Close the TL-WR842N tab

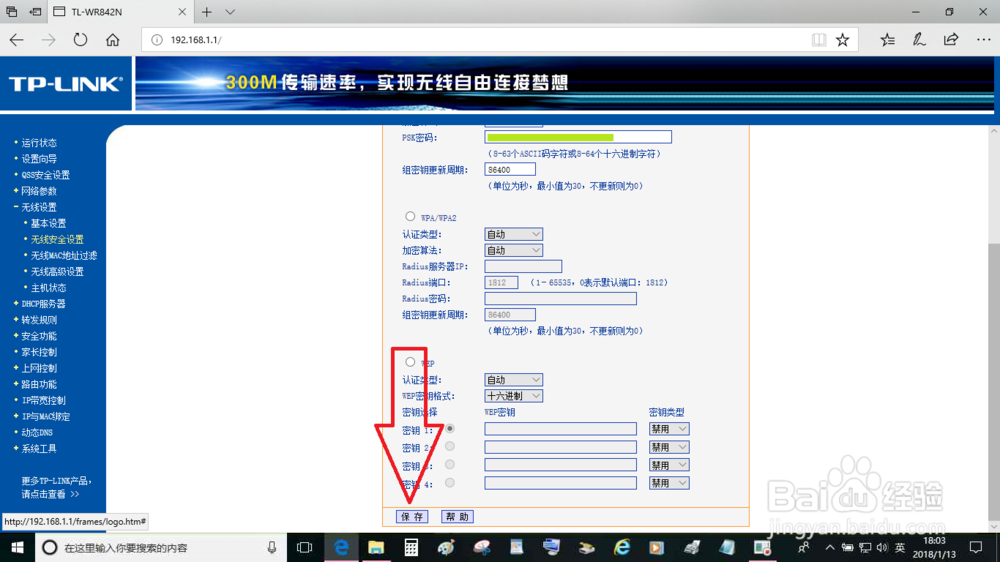click(182, 11)
